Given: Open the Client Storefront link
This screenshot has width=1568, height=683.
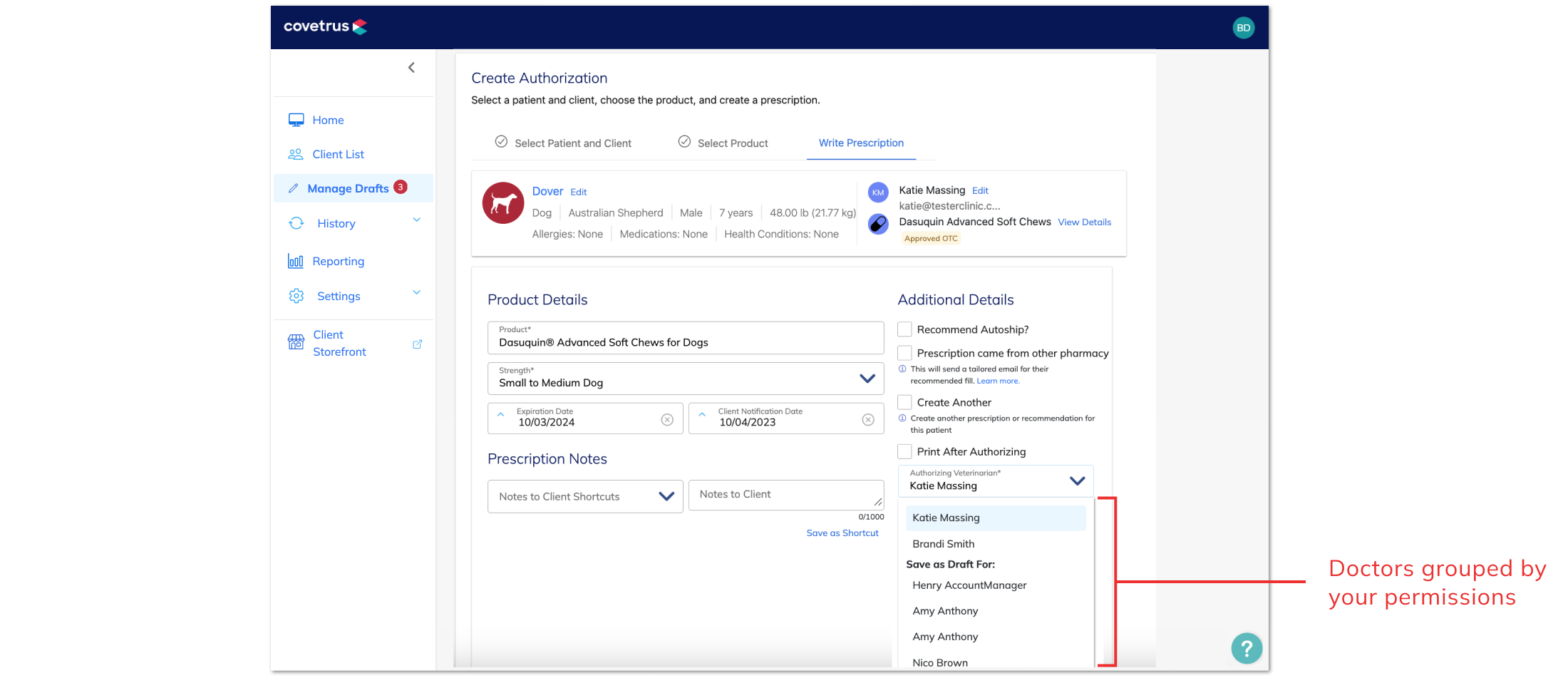Looking at the screenshot, I should click(x=339, y=344).
